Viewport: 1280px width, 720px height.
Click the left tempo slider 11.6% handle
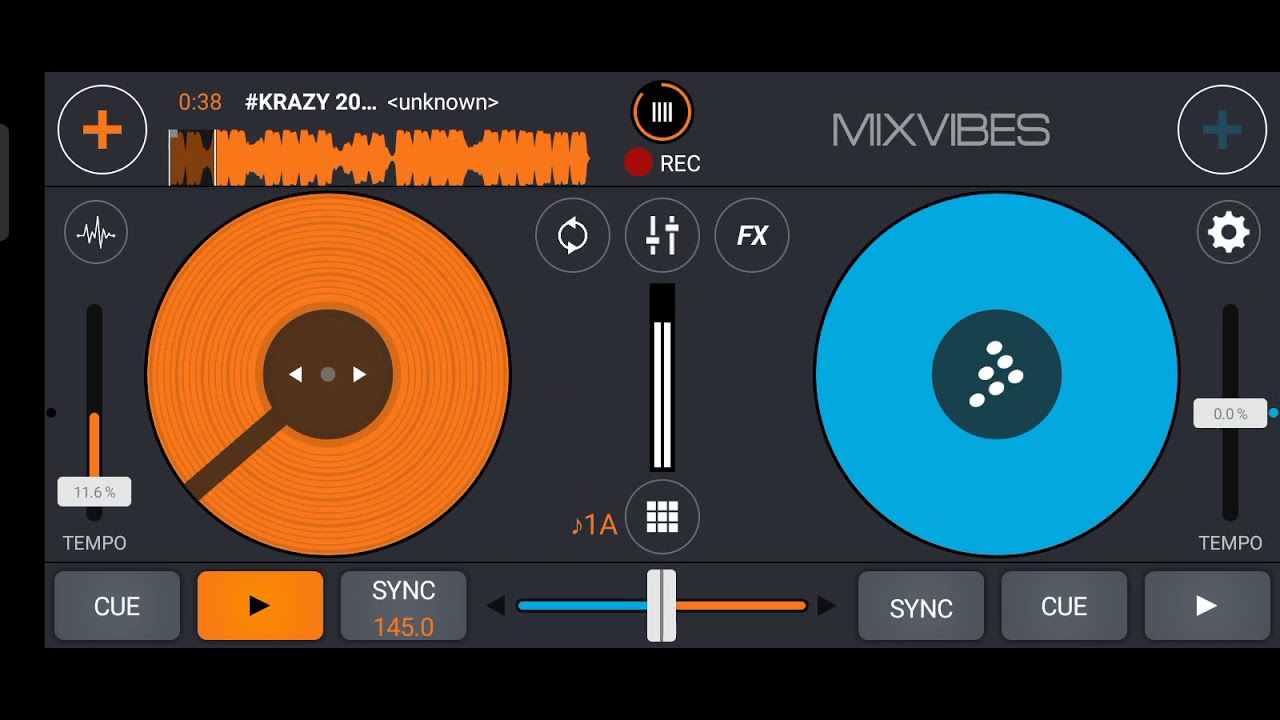click(94, 492)
